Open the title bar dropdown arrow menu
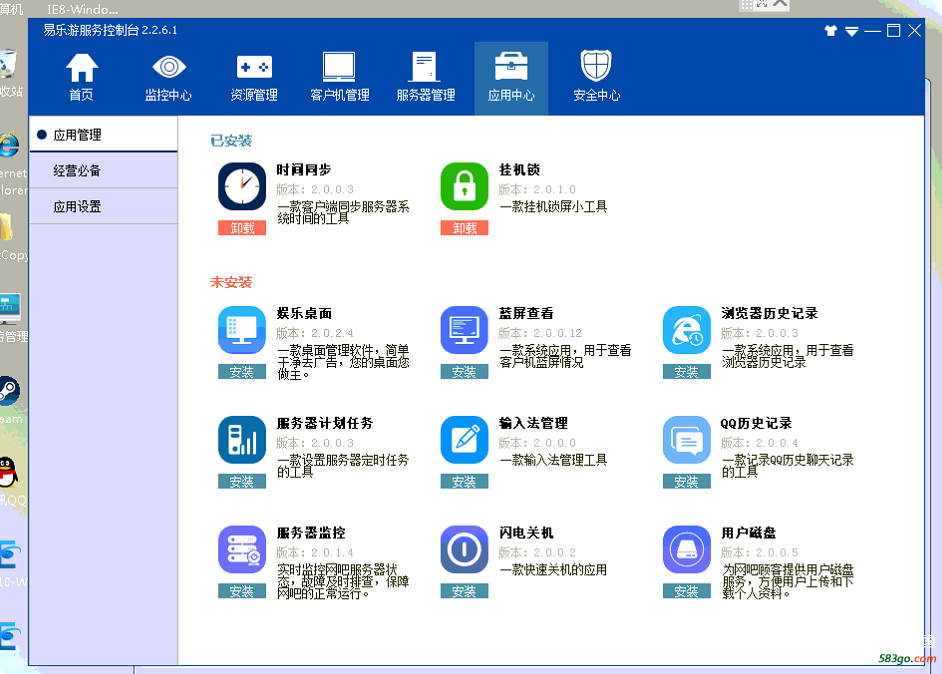This screenshot has height=674, width=942. [x=852, y=31]
